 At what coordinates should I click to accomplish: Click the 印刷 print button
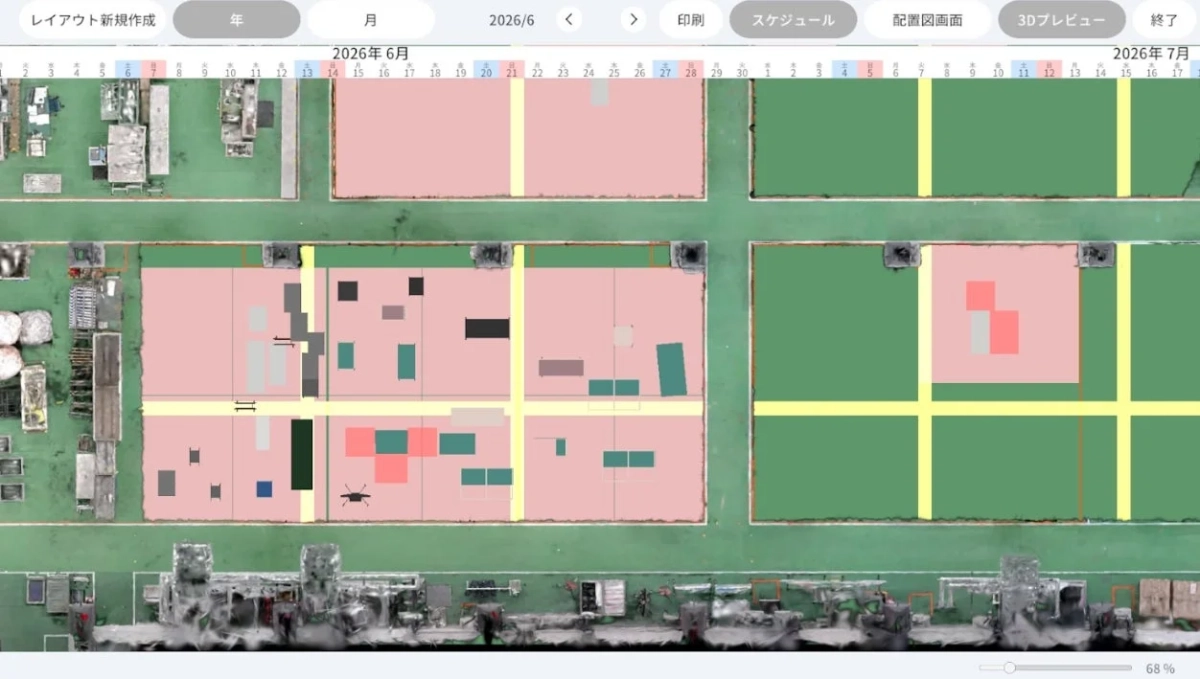click(x=691, y=19)
